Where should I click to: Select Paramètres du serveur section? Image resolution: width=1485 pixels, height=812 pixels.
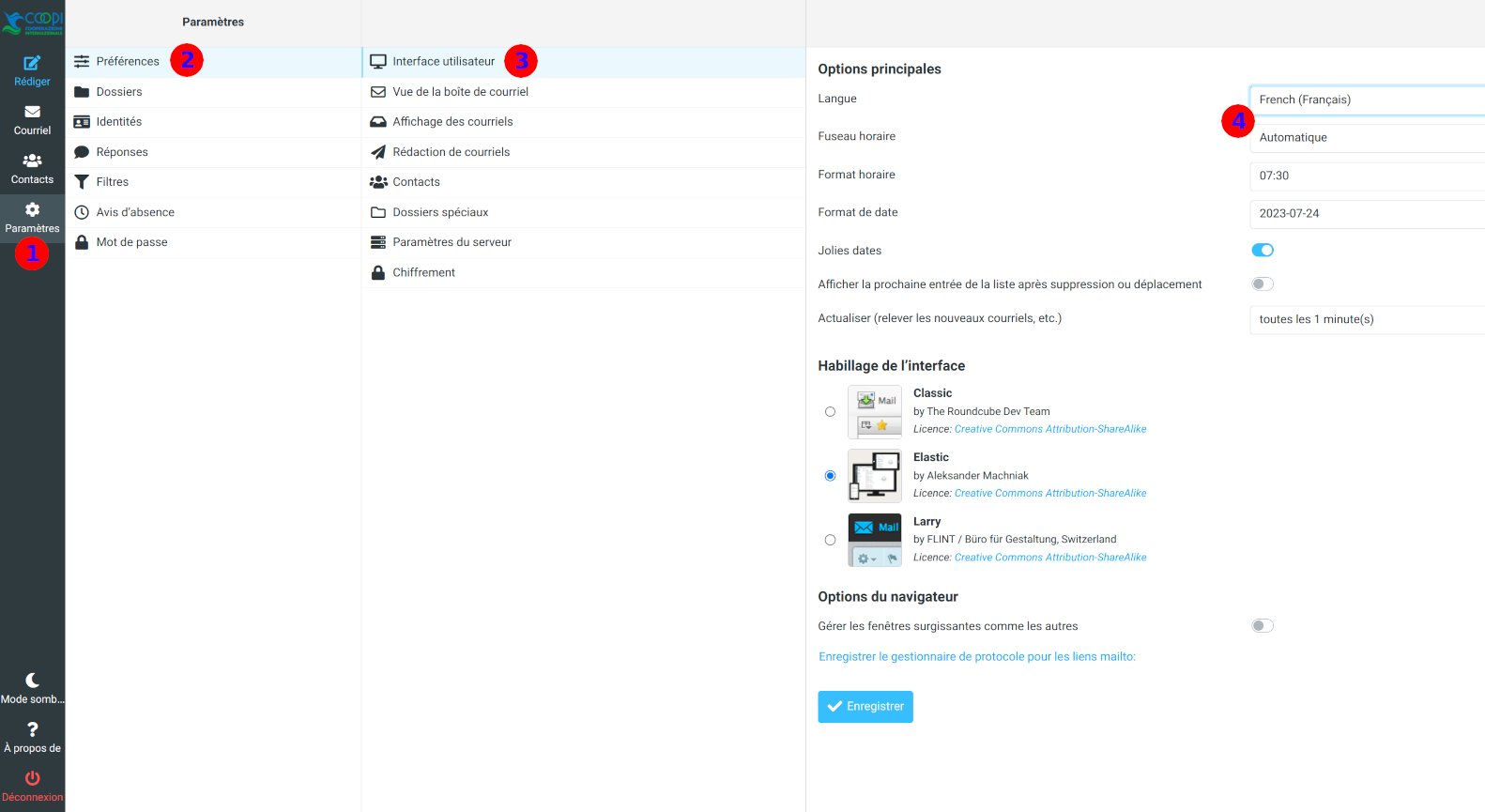pyautogui.click(x=452, y=242)
